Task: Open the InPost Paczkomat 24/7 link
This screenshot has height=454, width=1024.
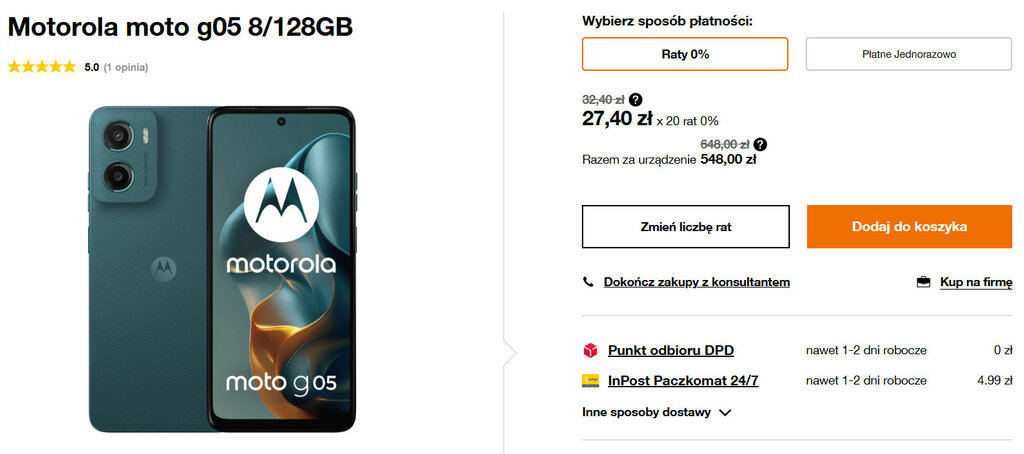Action: (683, 381)
